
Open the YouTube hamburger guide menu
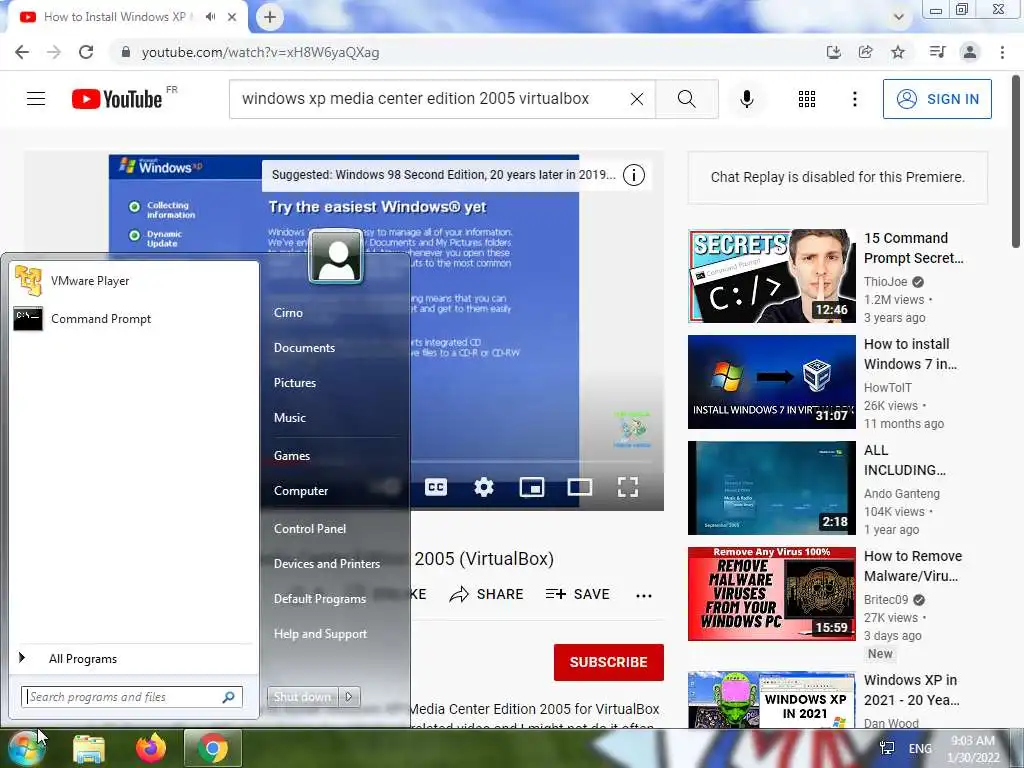pos(36,99)
